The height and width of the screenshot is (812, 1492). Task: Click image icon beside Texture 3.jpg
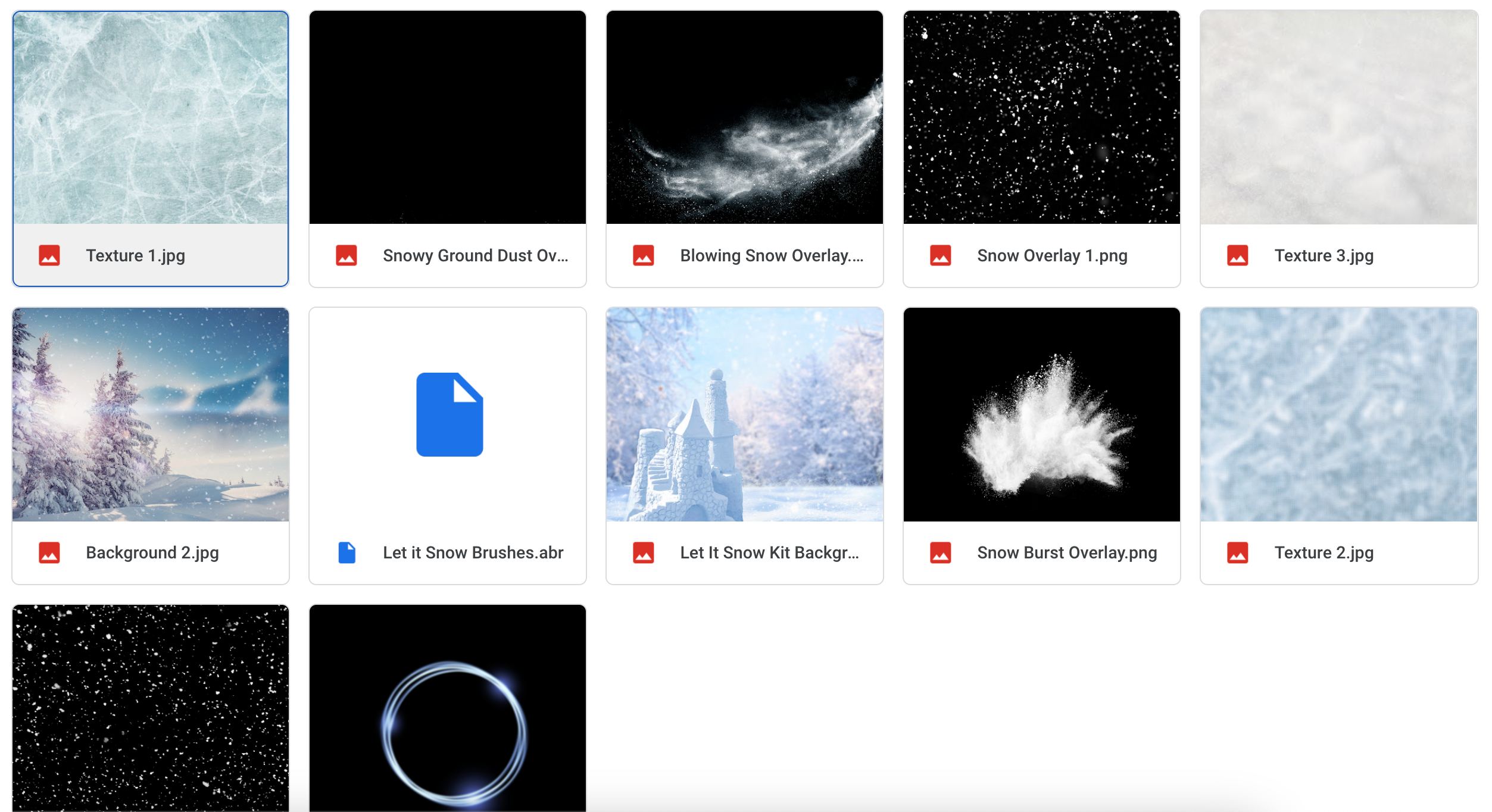pos(1238,255)
